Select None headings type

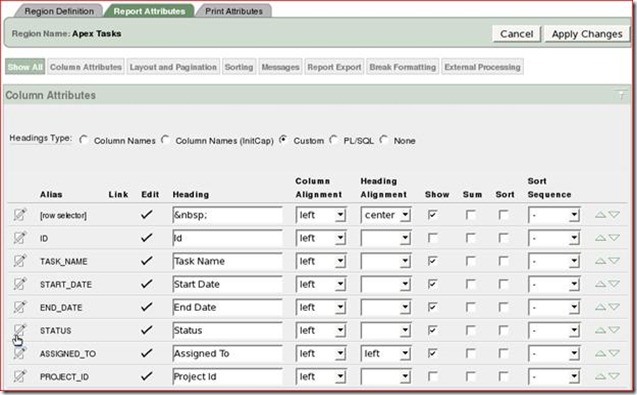click(x=384, y=140)
